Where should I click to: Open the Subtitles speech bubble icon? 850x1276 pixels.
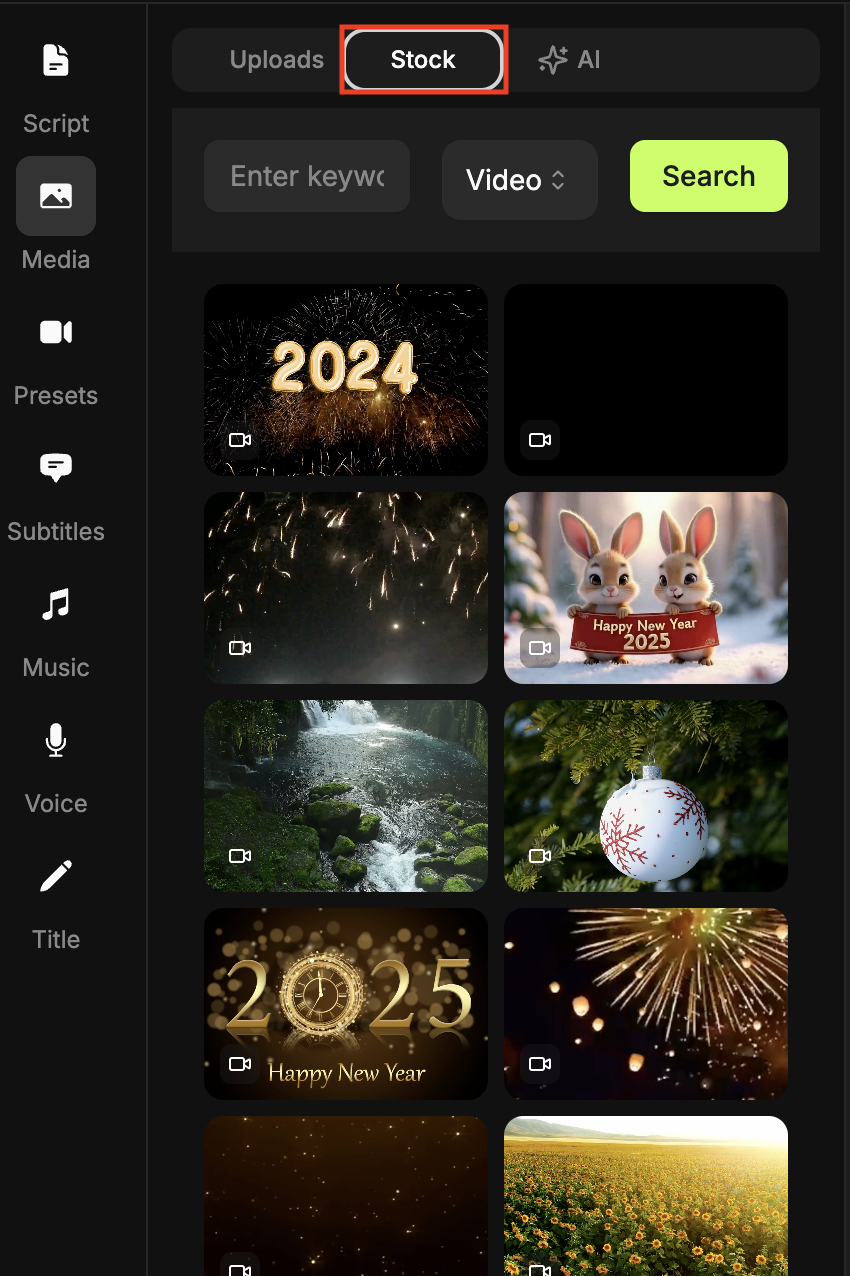[x=56, y=467]
